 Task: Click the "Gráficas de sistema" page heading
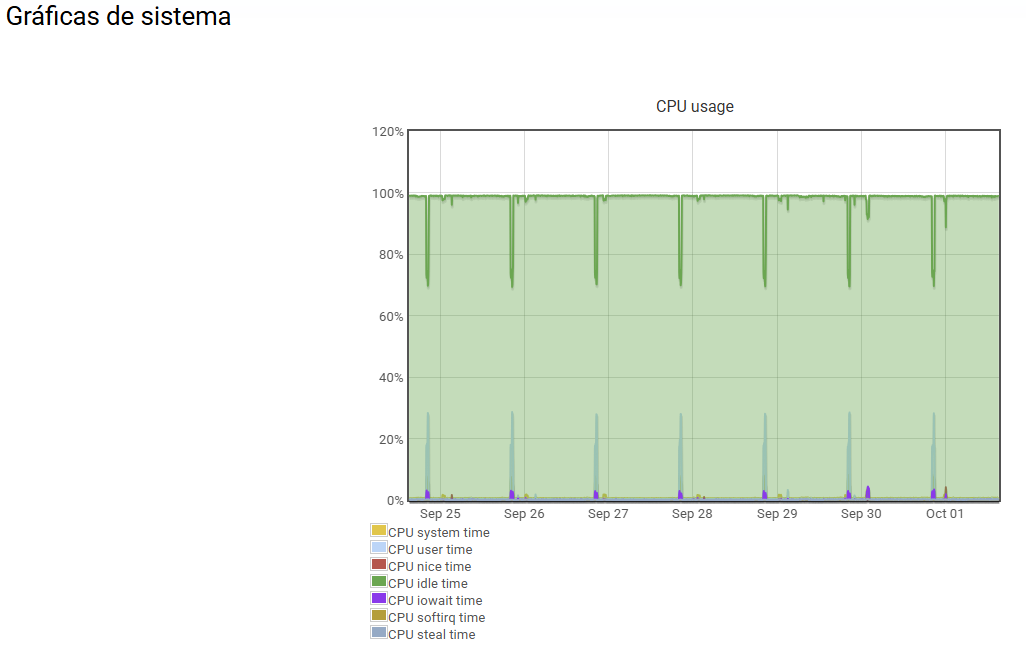(118, 17)
